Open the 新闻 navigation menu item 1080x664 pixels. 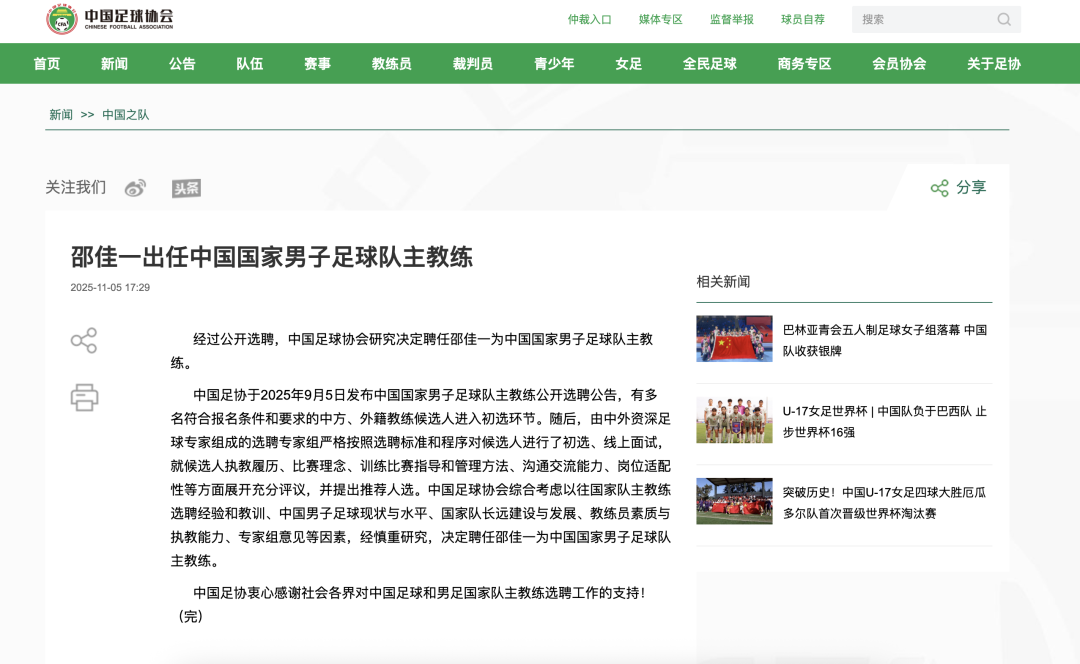114,63
